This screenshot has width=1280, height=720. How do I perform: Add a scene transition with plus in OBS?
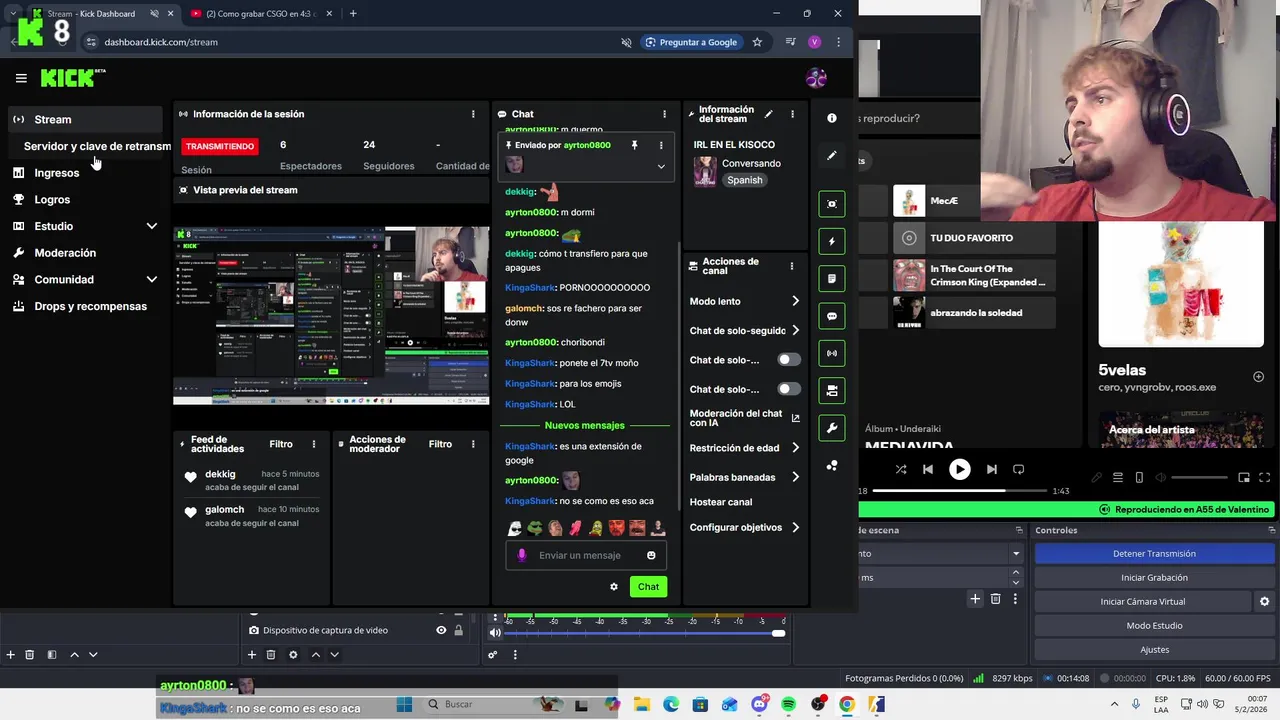[975, 599]
